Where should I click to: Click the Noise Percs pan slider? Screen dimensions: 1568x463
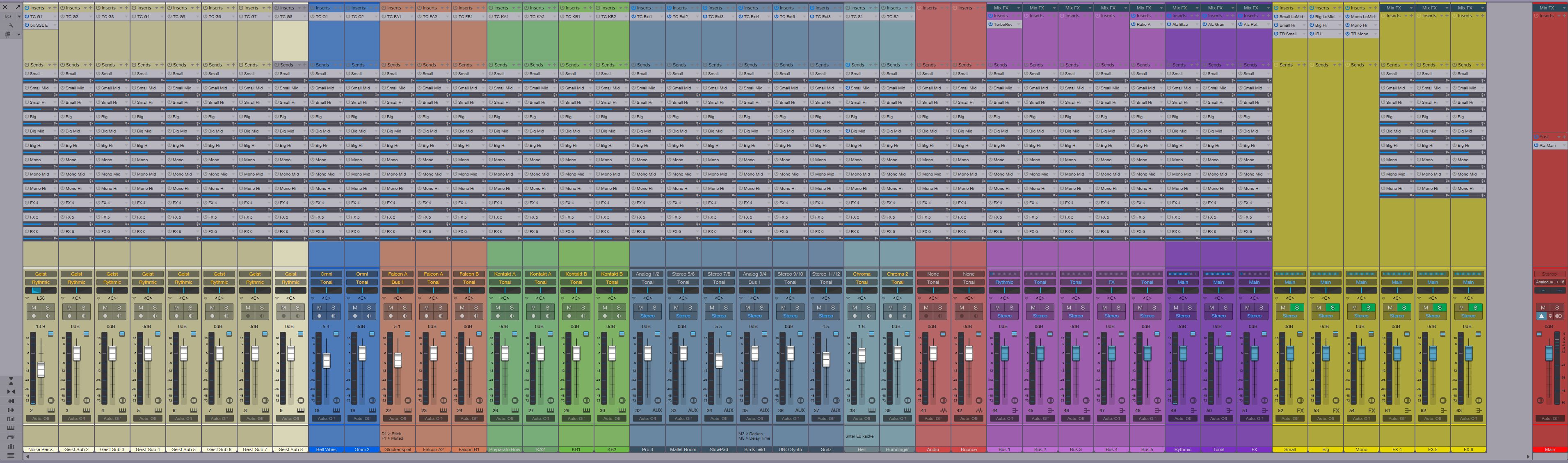pyautogui.click(x=41, y=290)
